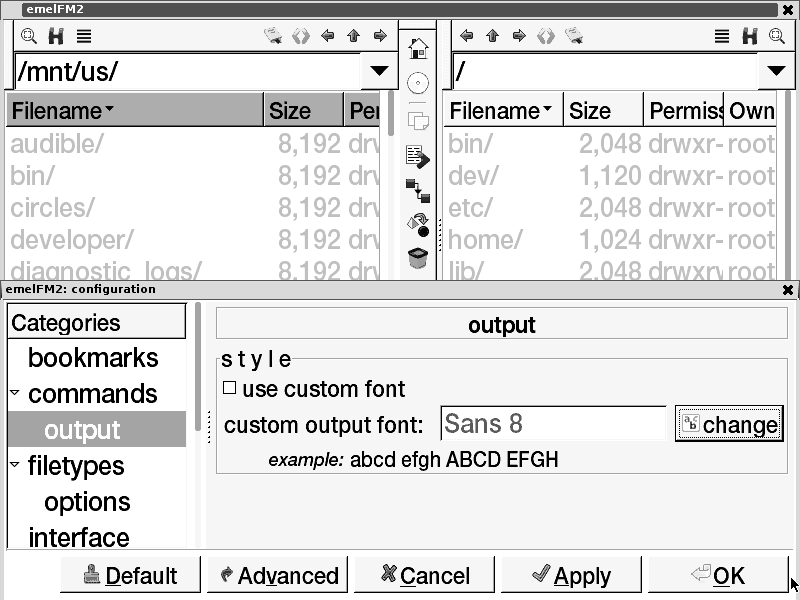Click the OK button
Image resolution: width=800 pixels, height=600 pixels.
tap(718, 576)
